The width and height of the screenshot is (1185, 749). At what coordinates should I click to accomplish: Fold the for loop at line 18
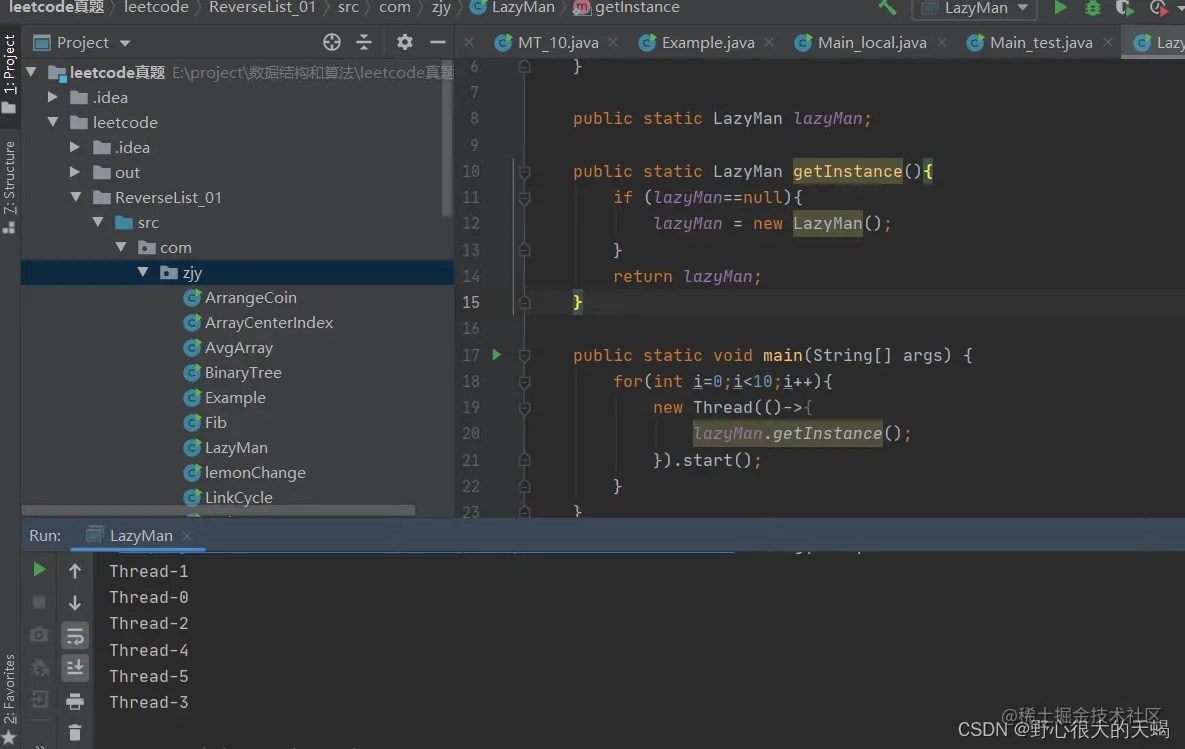pos(524,382)
